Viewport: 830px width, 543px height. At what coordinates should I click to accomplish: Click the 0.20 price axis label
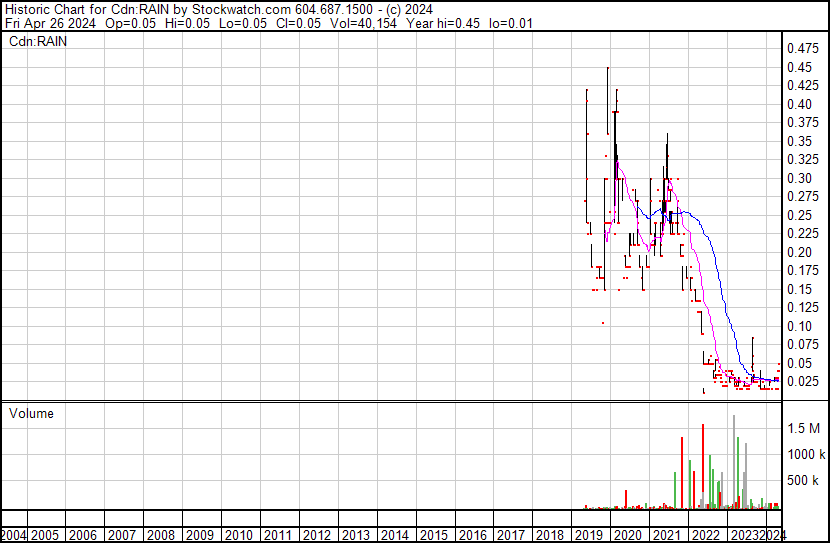799,252
